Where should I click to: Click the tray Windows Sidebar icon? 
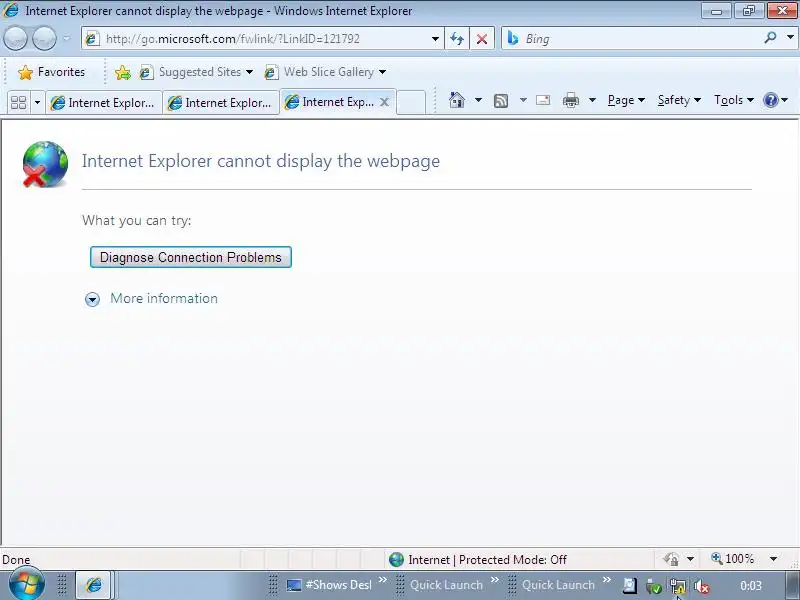click(630, 586)
